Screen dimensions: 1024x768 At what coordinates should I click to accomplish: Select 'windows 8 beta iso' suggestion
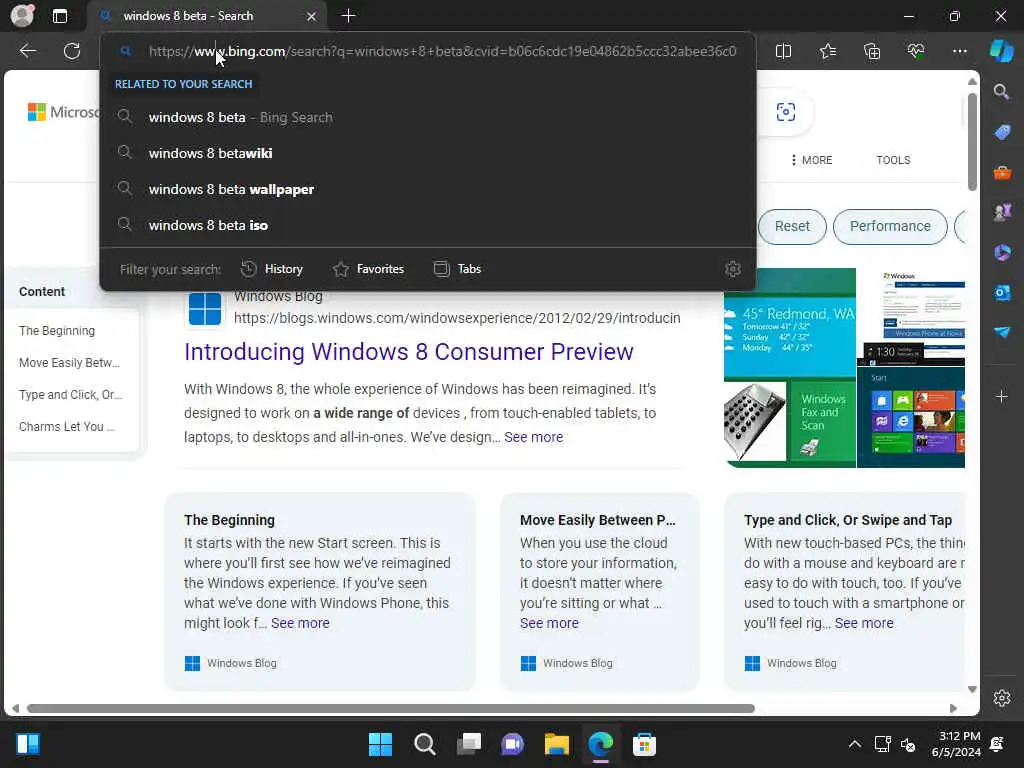coord(428,225)
